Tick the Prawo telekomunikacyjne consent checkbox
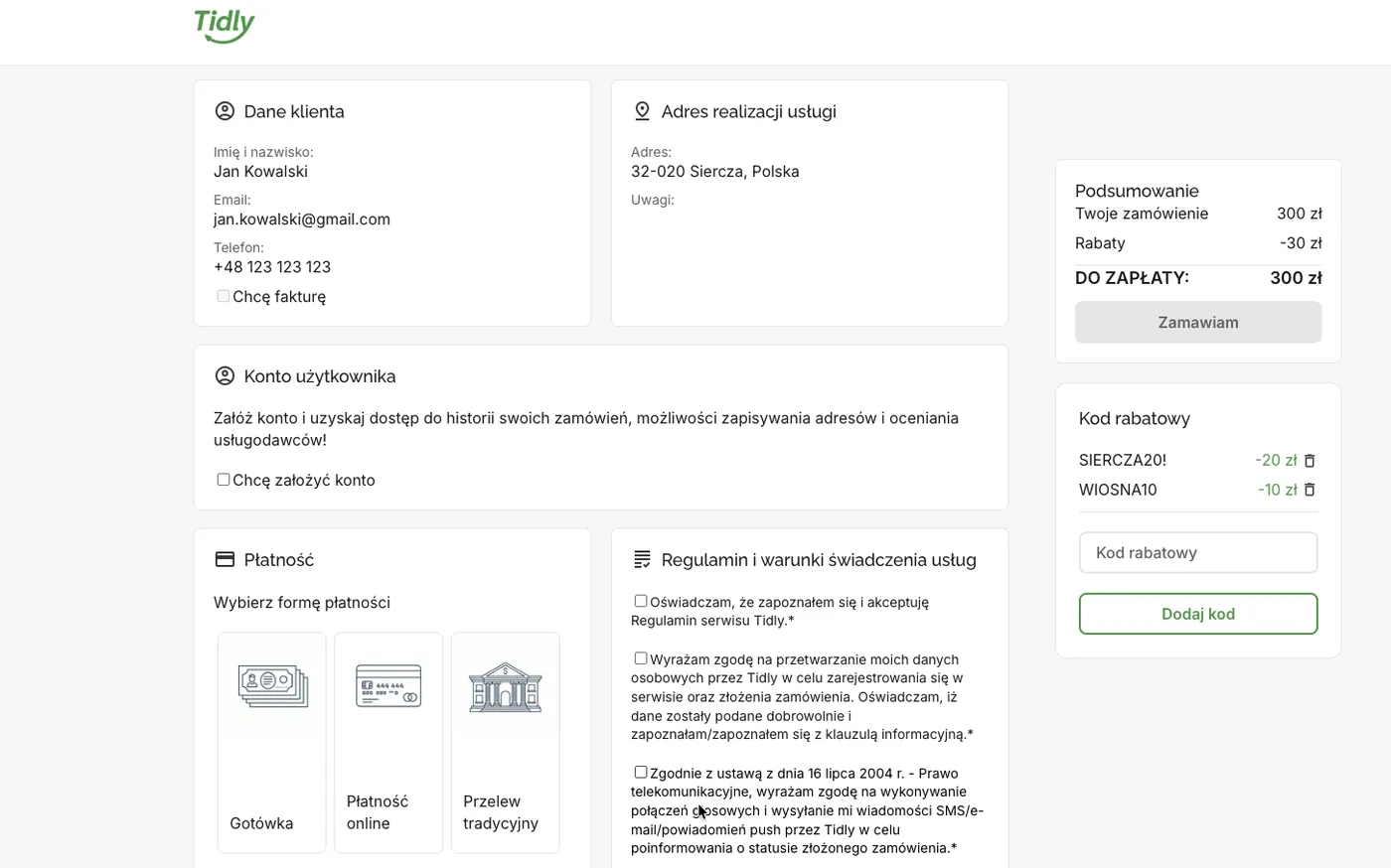Viewport: 1391px width, 868px height. (x=641, y=773)
